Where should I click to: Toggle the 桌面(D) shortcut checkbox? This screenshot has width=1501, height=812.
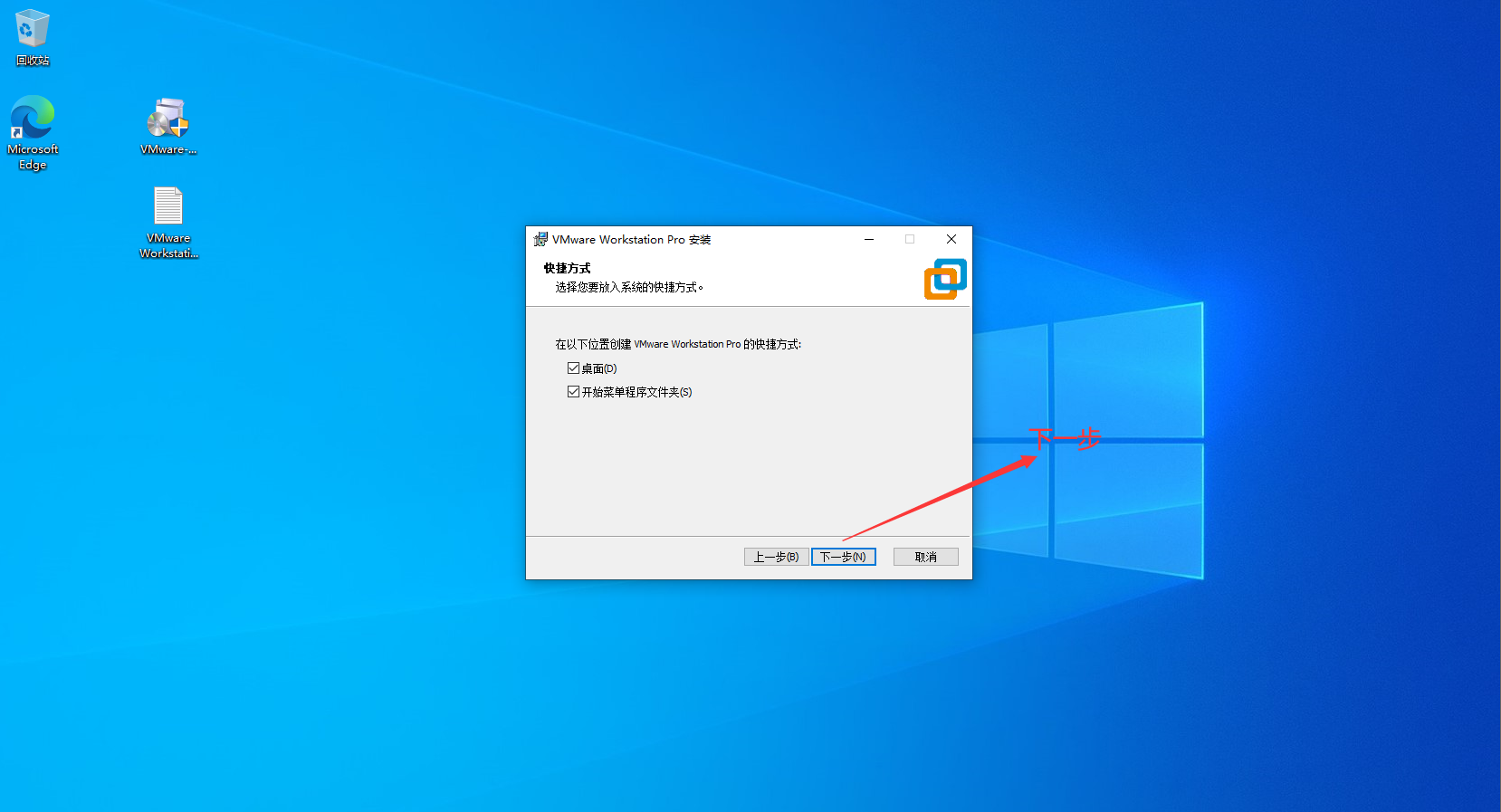573,368
